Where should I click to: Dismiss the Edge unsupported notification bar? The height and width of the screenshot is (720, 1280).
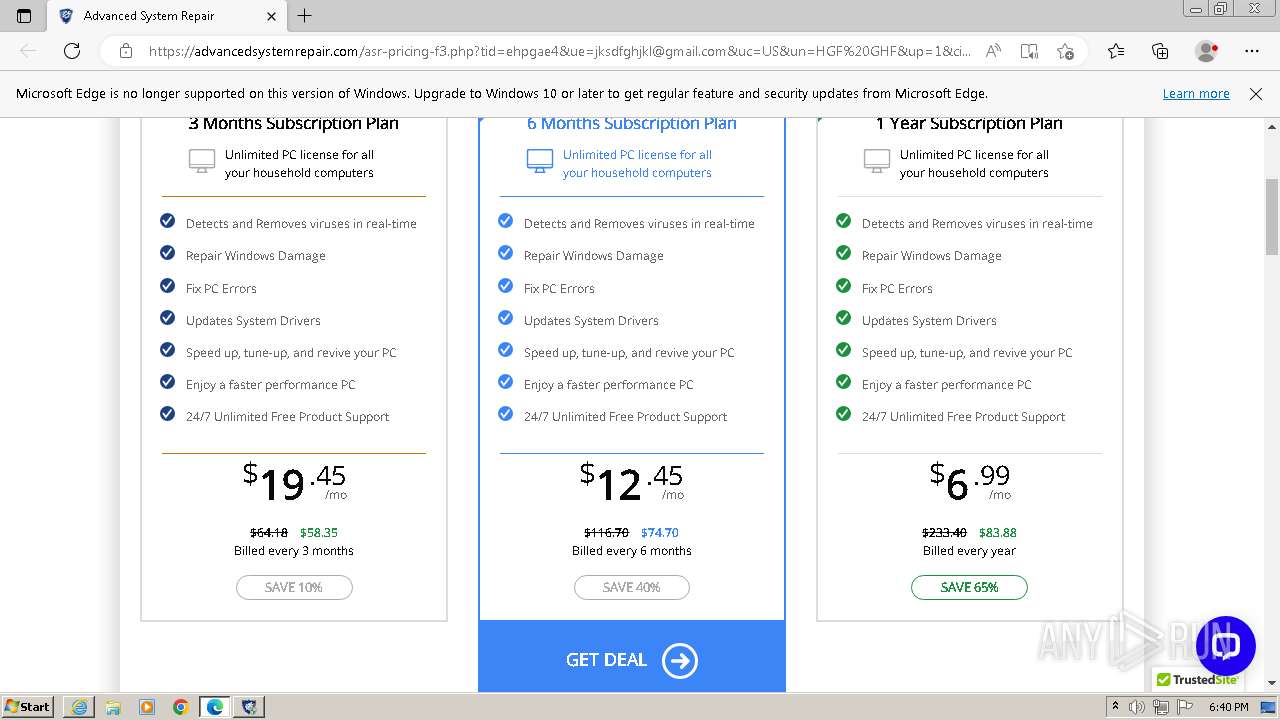pos(1256,94)
